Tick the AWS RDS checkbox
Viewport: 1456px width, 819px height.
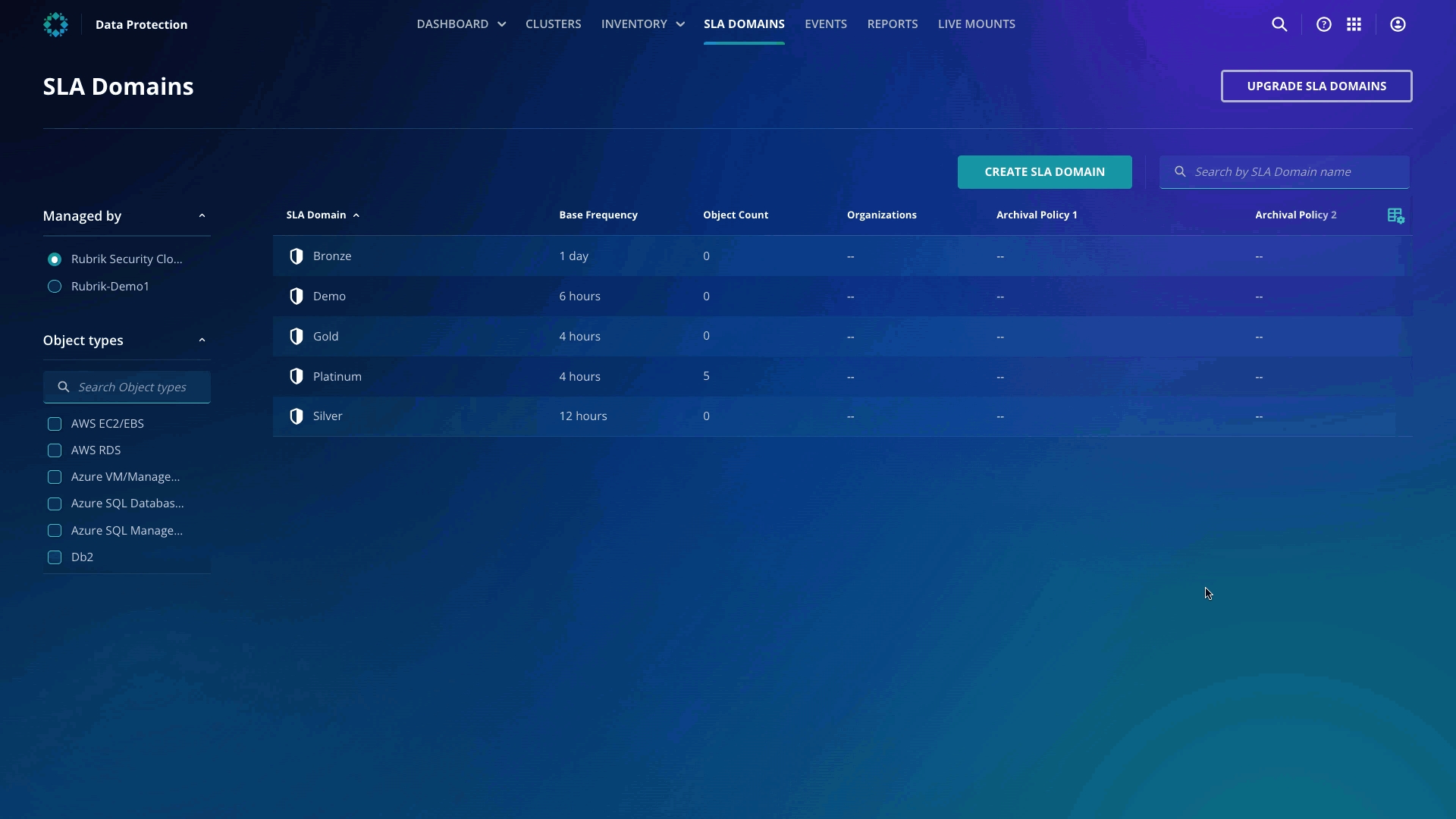(x=55, y=450)
